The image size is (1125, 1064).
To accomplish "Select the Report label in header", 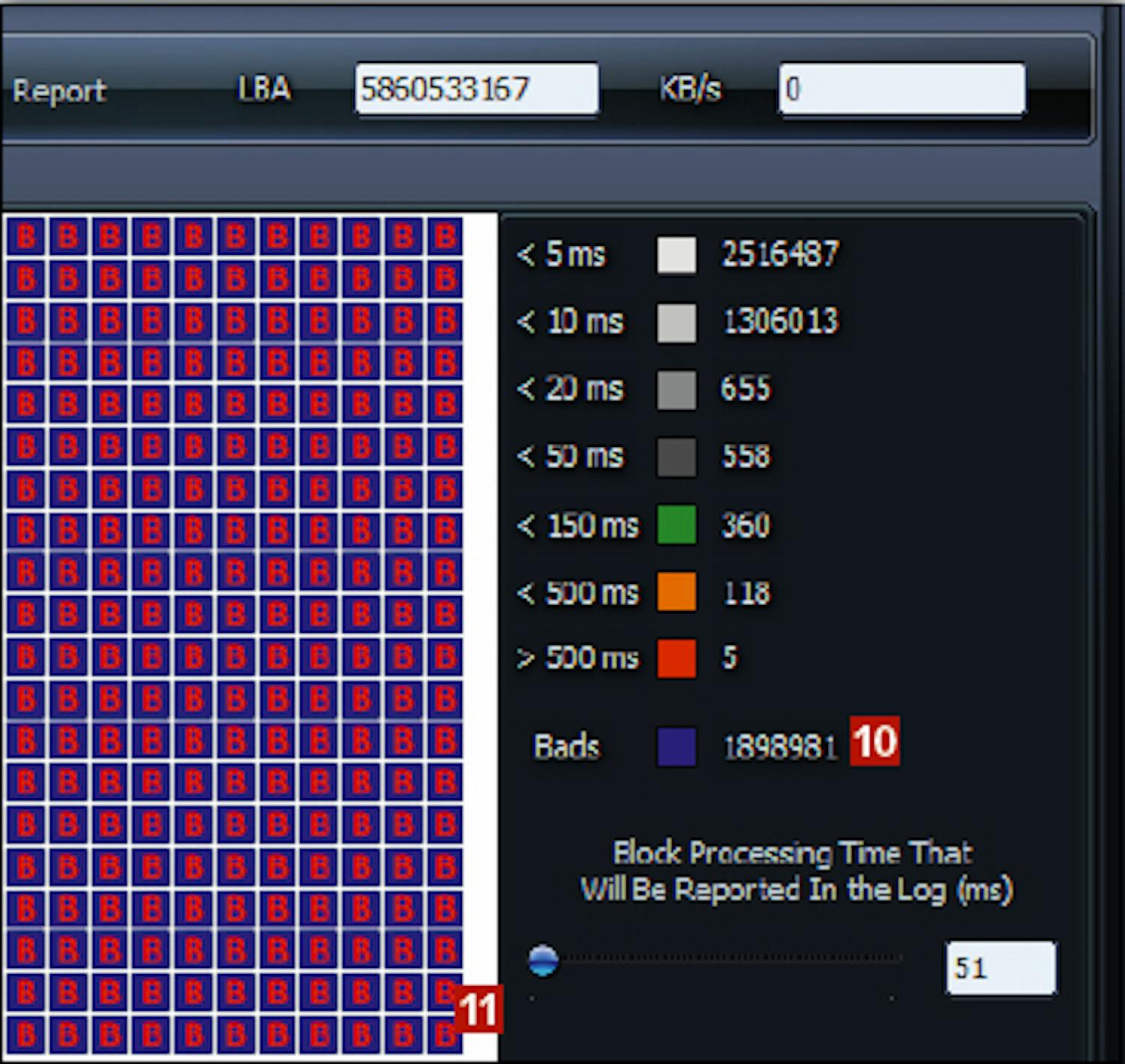I will click(x=59, y=91).
